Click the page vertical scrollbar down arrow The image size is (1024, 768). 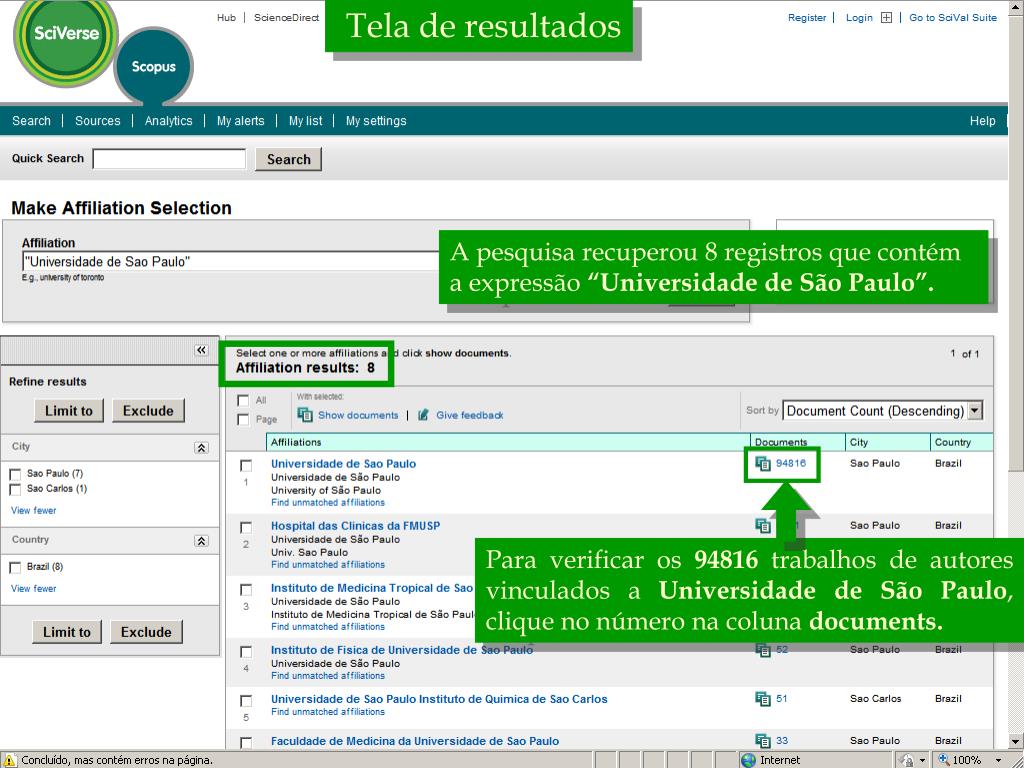1016,741
